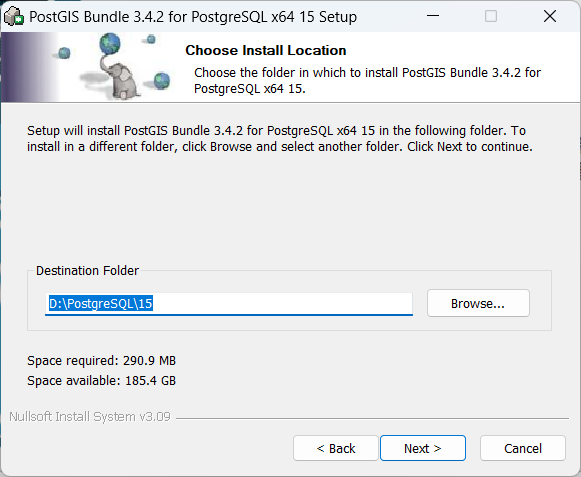Click the elephant mascot in the header
Screen dimensions: 581x477
121,80
